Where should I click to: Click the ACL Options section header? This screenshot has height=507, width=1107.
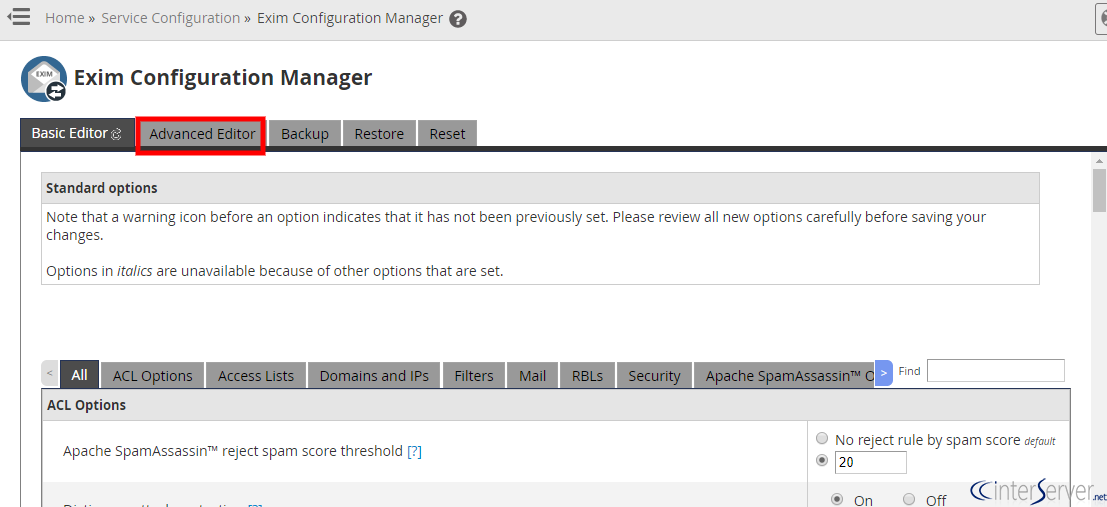click(x=556, y=405)
